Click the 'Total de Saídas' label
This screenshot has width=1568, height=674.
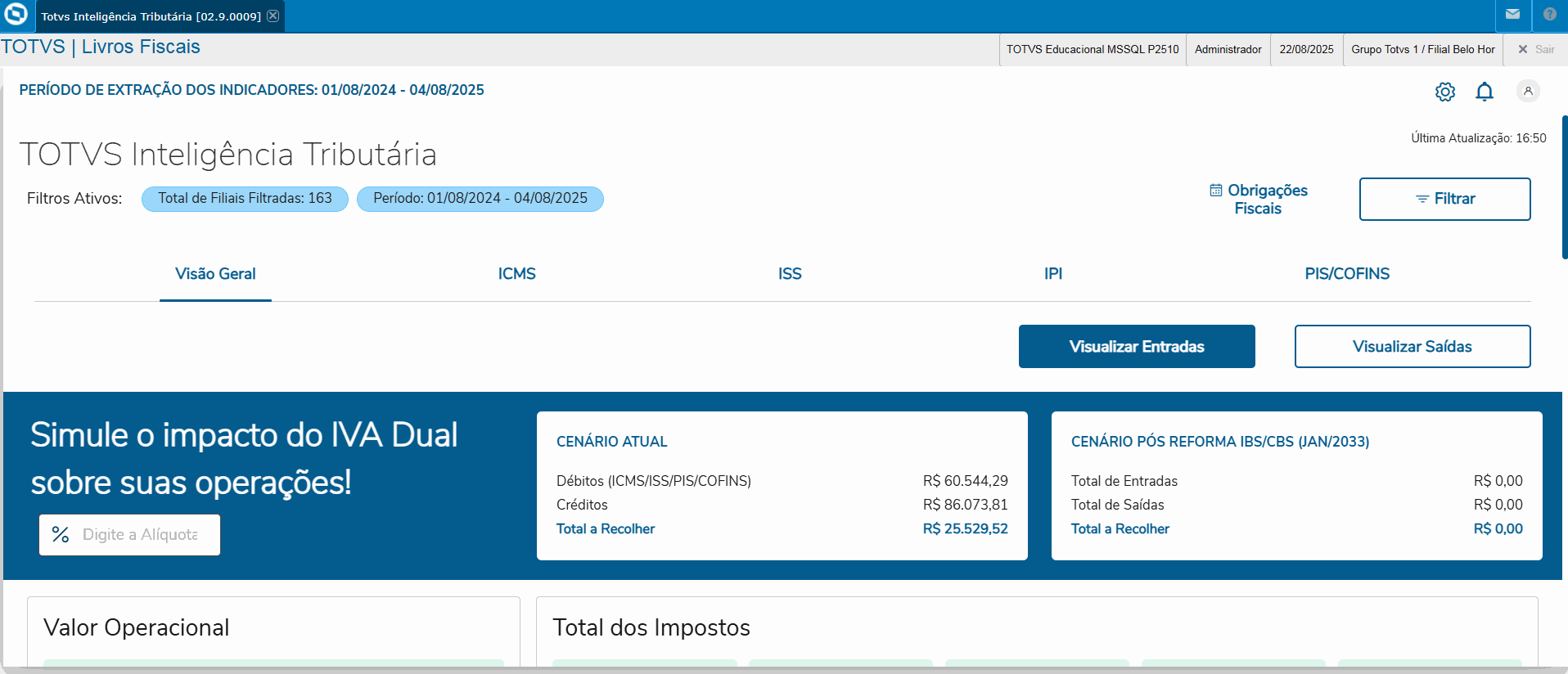[x=1118, y=505]
